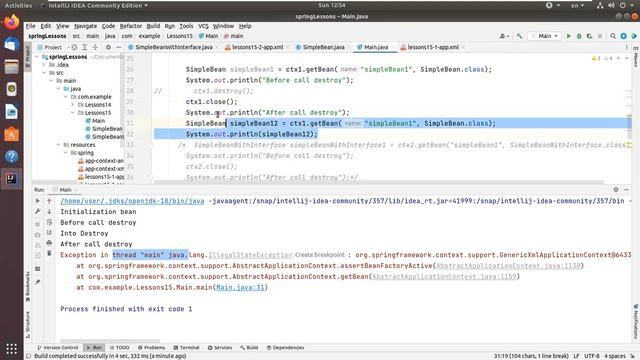The width and height of the screenshot is (640, 360).
Task: Open Version Control tool window
Action: [x=58, y=348]
